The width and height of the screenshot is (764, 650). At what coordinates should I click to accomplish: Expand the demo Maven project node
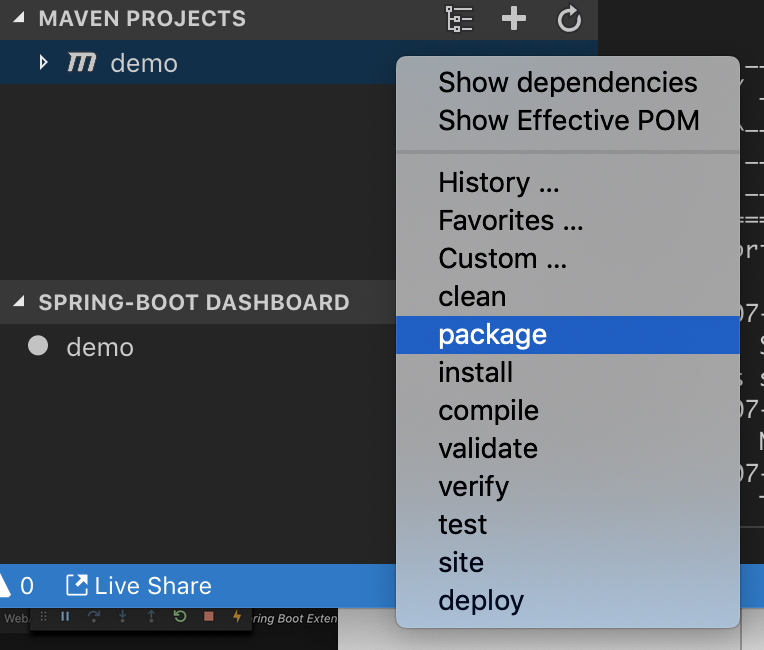click(x=43, y=62)
